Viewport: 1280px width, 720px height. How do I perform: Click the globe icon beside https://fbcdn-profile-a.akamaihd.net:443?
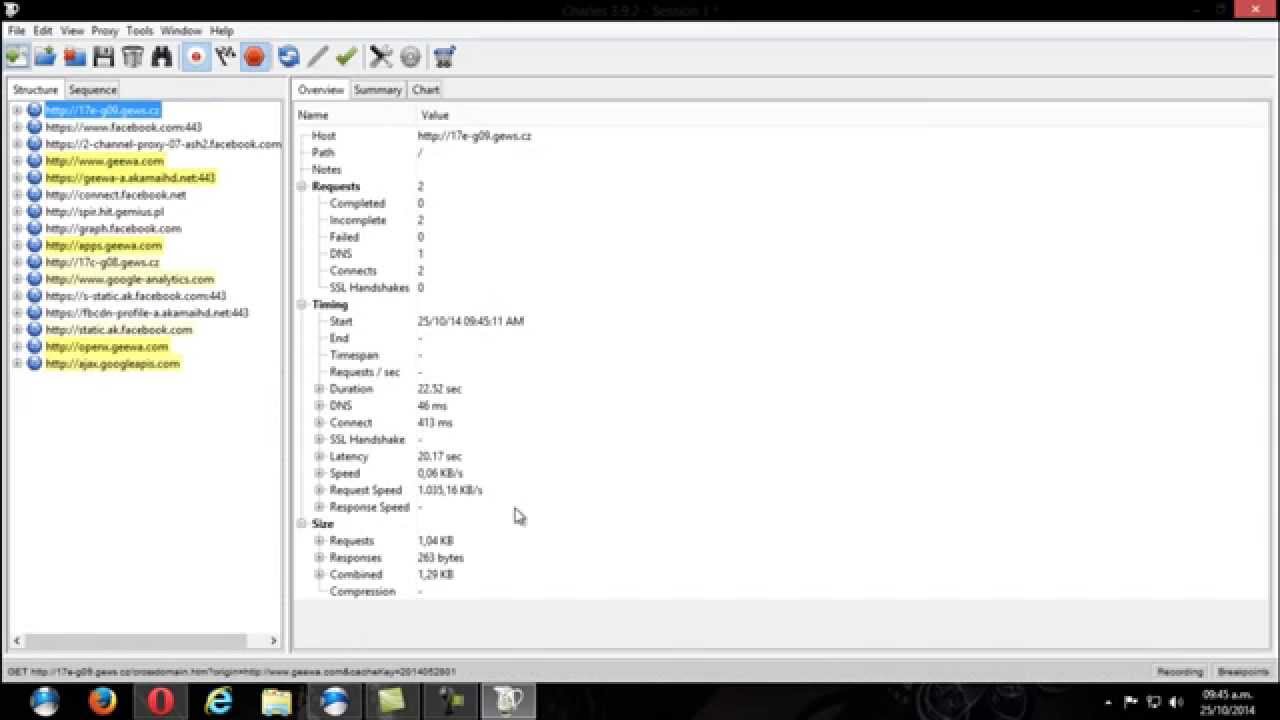click(34, 313)
